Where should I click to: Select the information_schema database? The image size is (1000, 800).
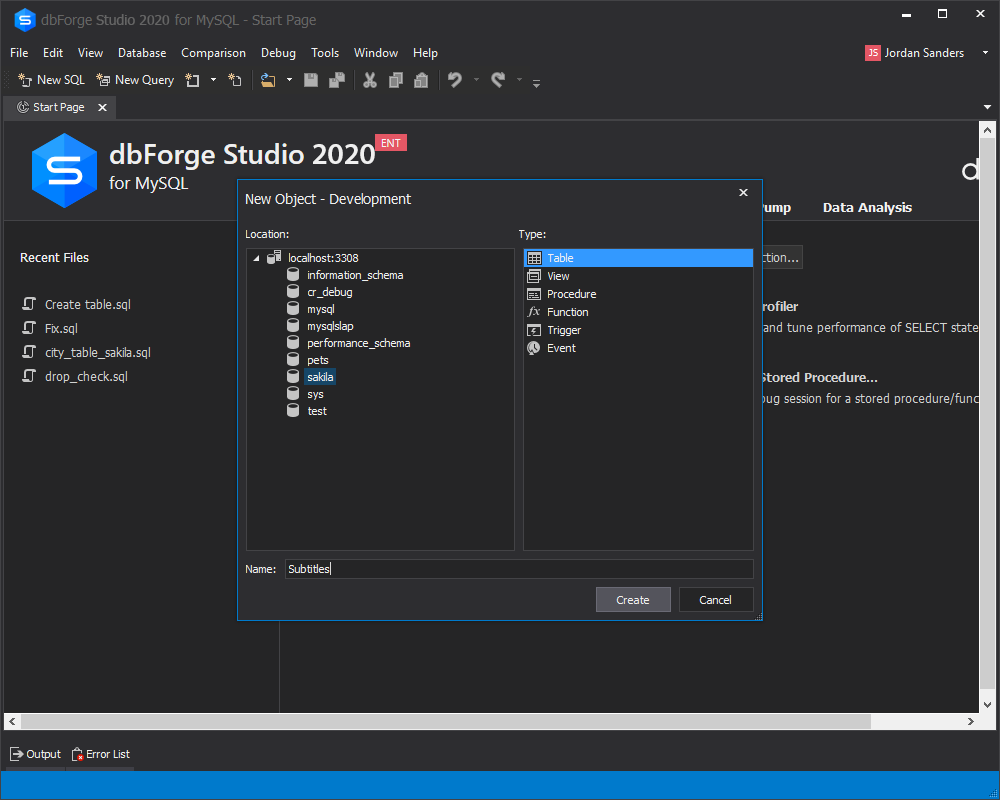click(x=355, y=275)
